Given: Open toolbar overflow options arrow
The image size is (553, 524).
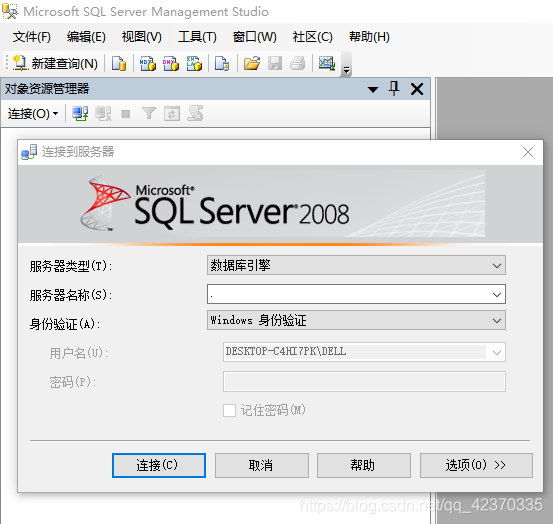Looking at the screenshot, I should (x=347, y=70).
